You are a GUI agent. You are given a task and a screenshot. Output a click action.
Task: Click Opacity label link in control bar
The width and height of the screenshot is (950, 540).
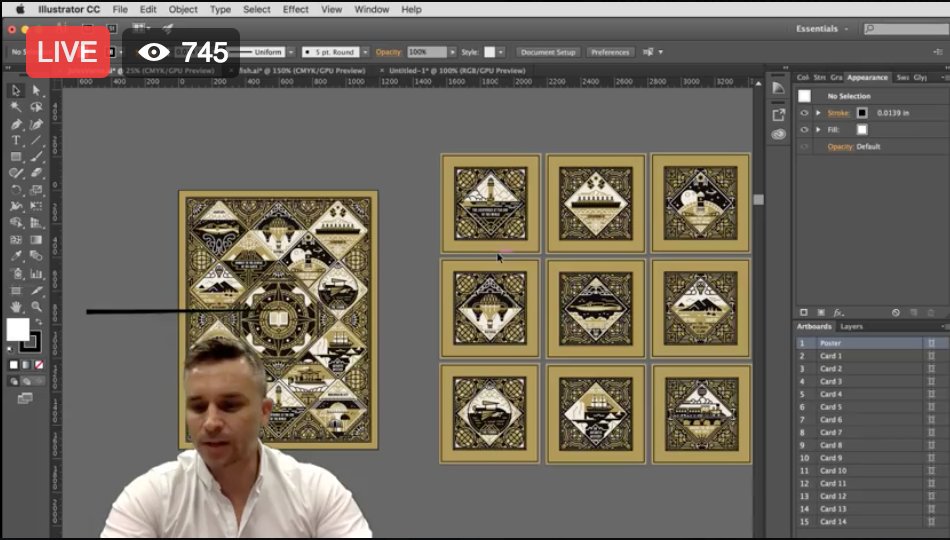click(x=388, y=52)
